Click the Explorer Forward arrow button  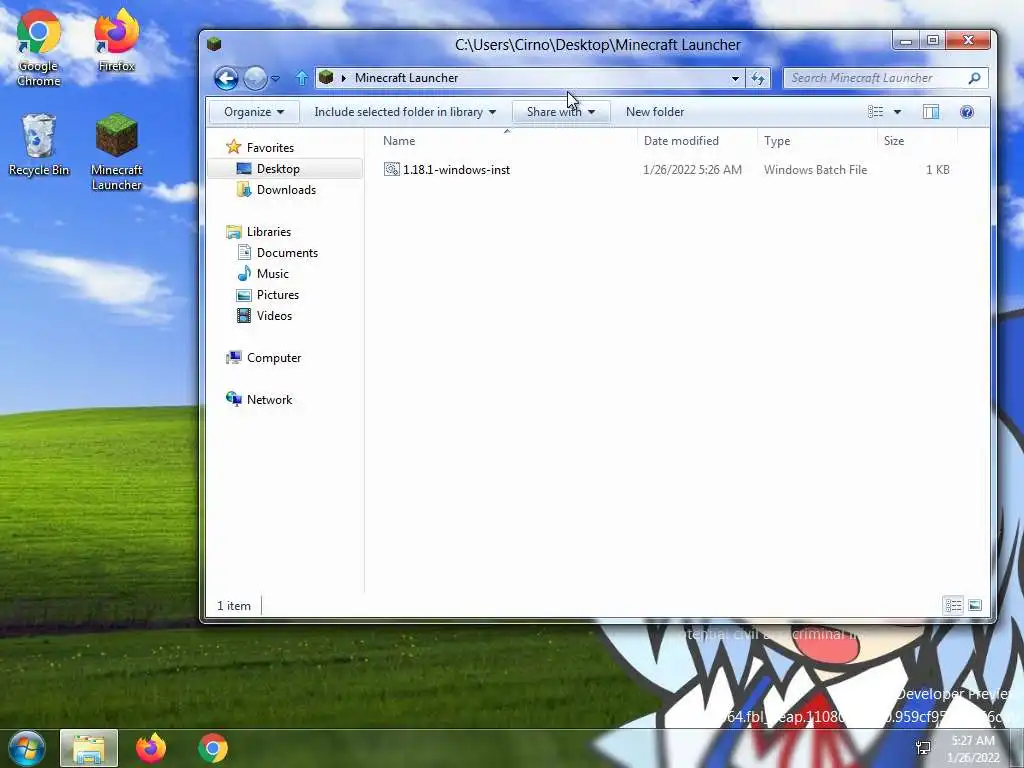point(255,78)
